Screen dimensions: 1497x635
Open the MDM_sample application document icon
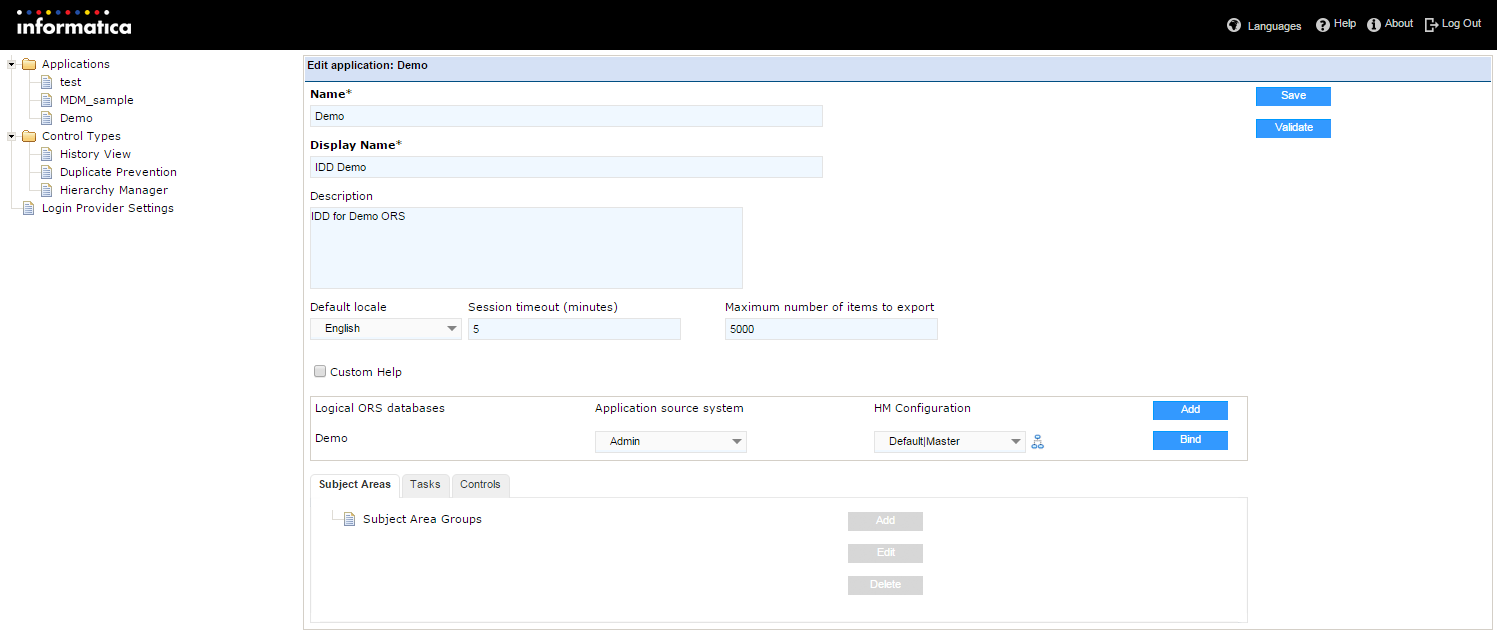click(46, 100)
